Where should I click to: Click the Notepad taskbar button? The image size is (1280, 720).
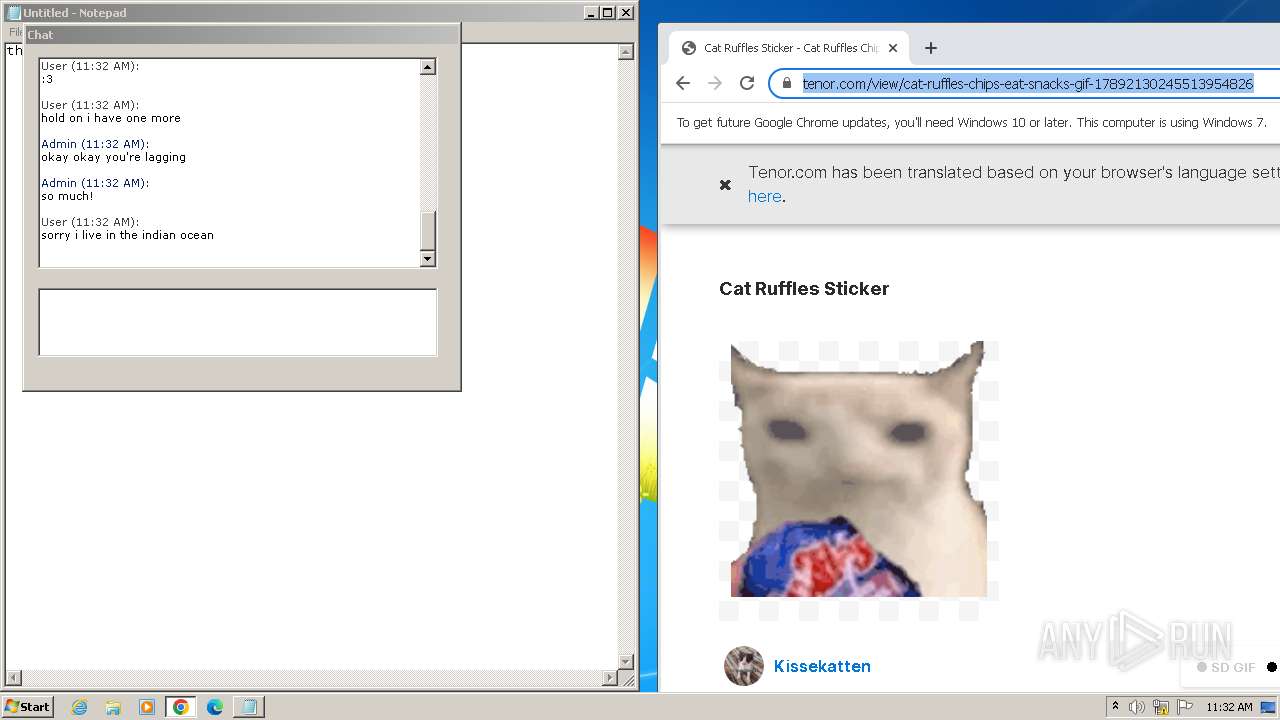pyautogui.click(x=248, y=707)
